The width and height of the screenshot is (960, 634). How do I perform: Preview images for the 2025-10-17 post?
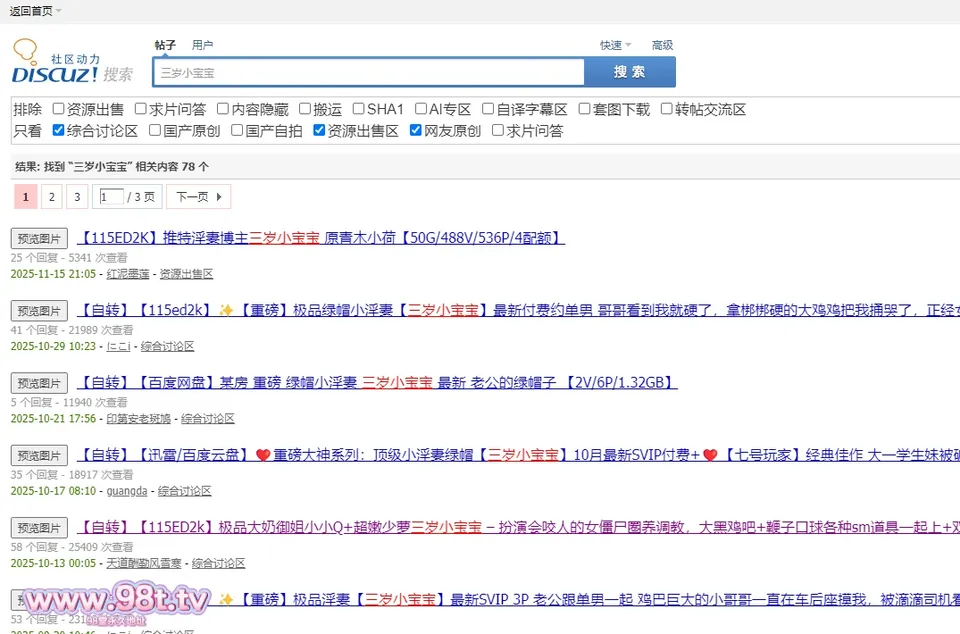pyautogui.click(x=39, y=455)
